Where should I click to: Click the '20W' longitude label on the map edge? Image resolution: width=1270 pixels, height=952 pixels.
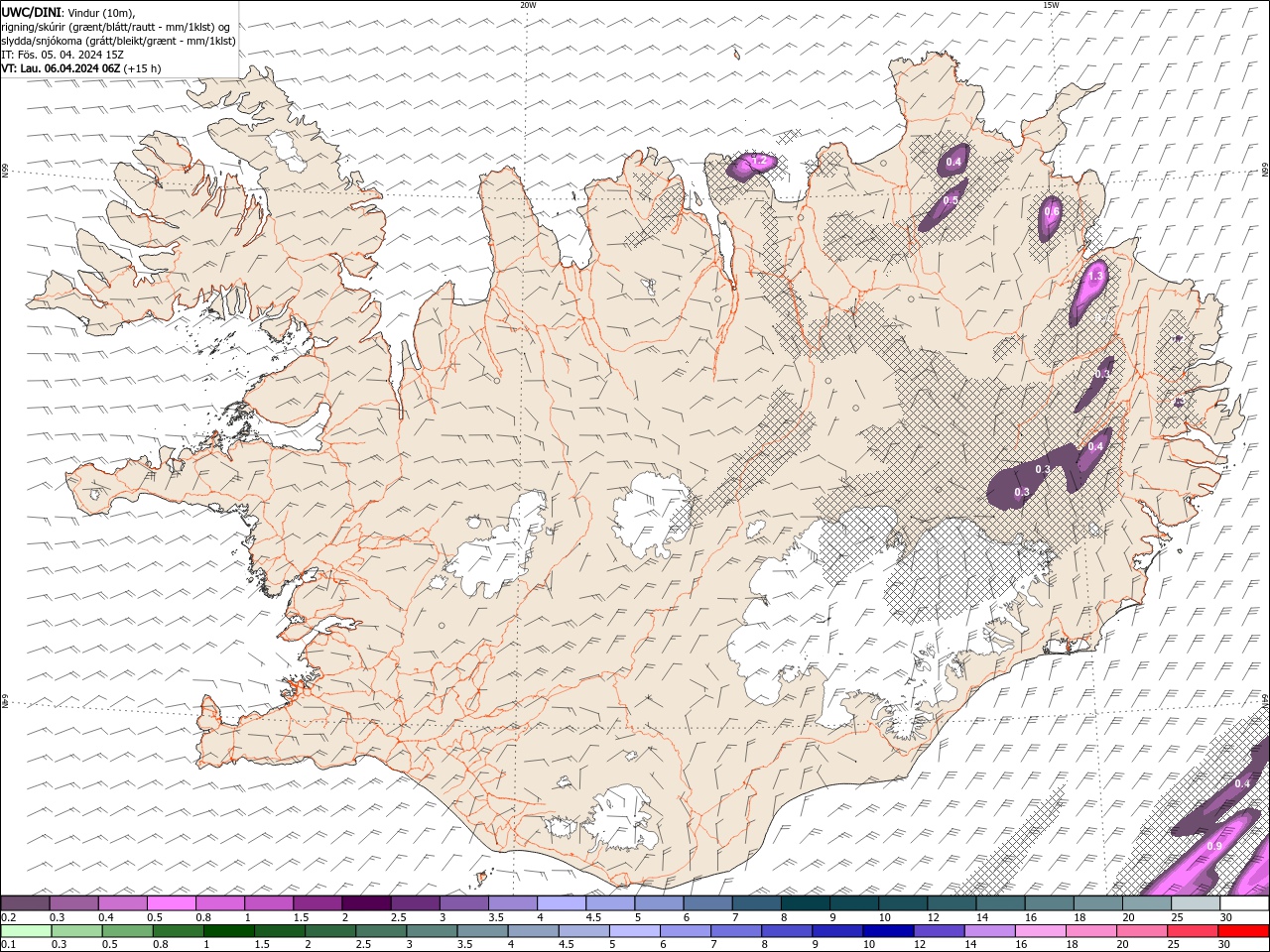pos(529,5)
